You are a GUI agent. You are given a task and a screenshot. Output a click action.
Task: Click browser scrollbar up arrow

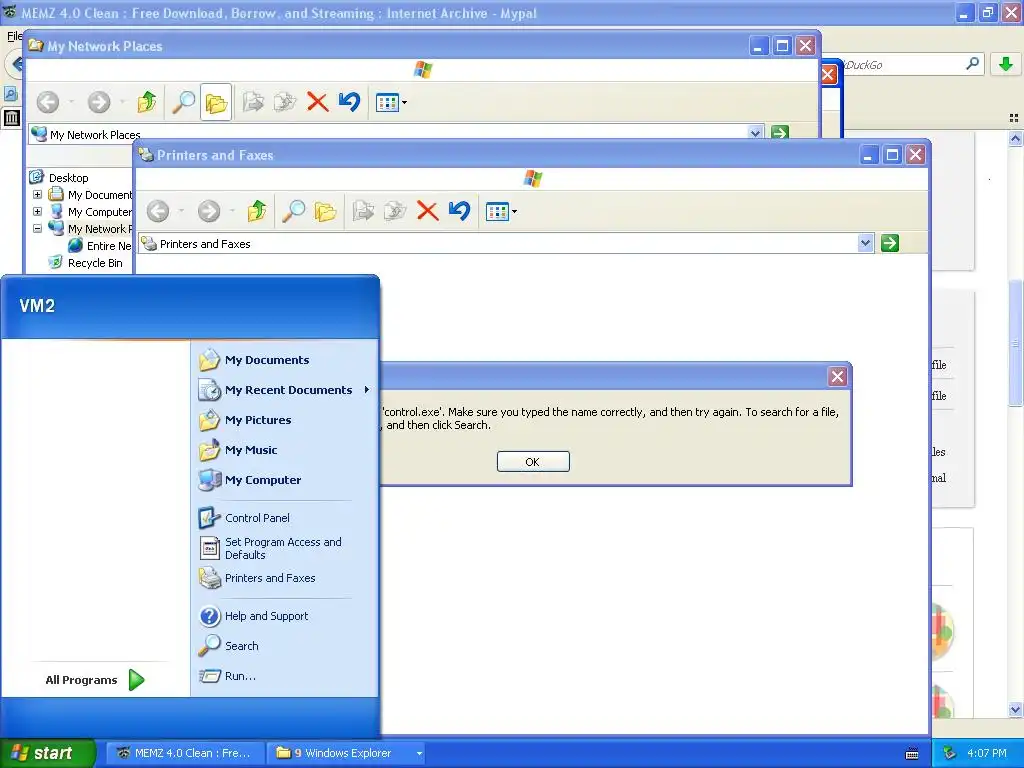(x=1015, y=138)
